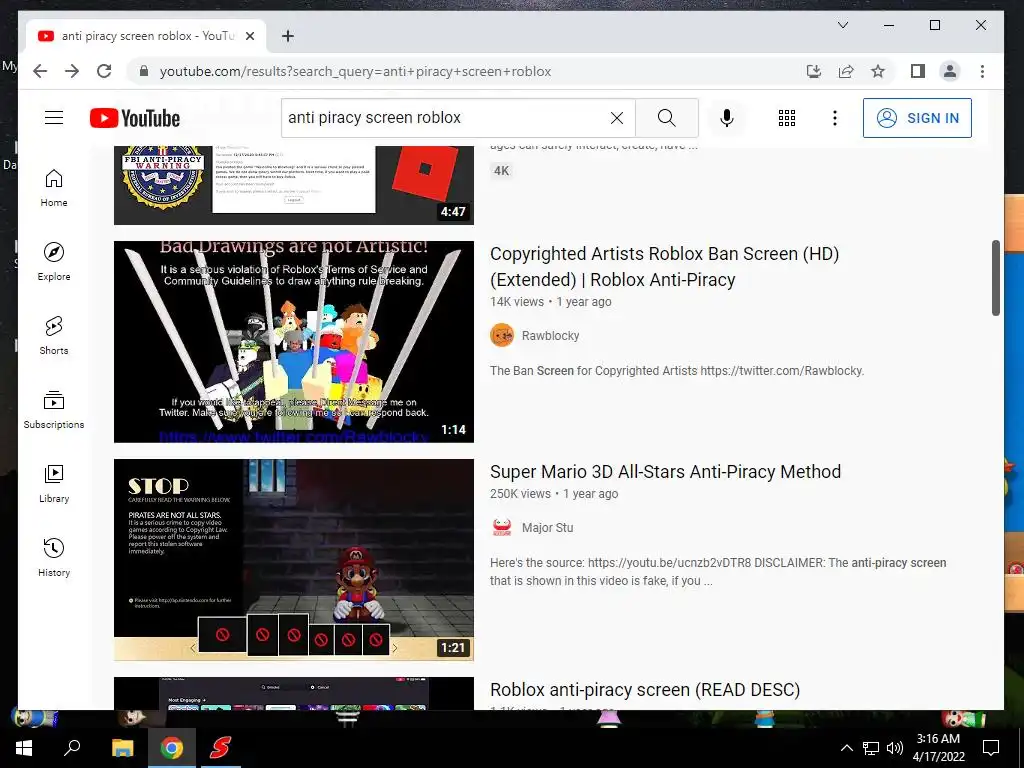Open Subscriptions in the sidebar
Image resolution: width=1024 pixels, height=768 pixels.
tap(54, 409)
